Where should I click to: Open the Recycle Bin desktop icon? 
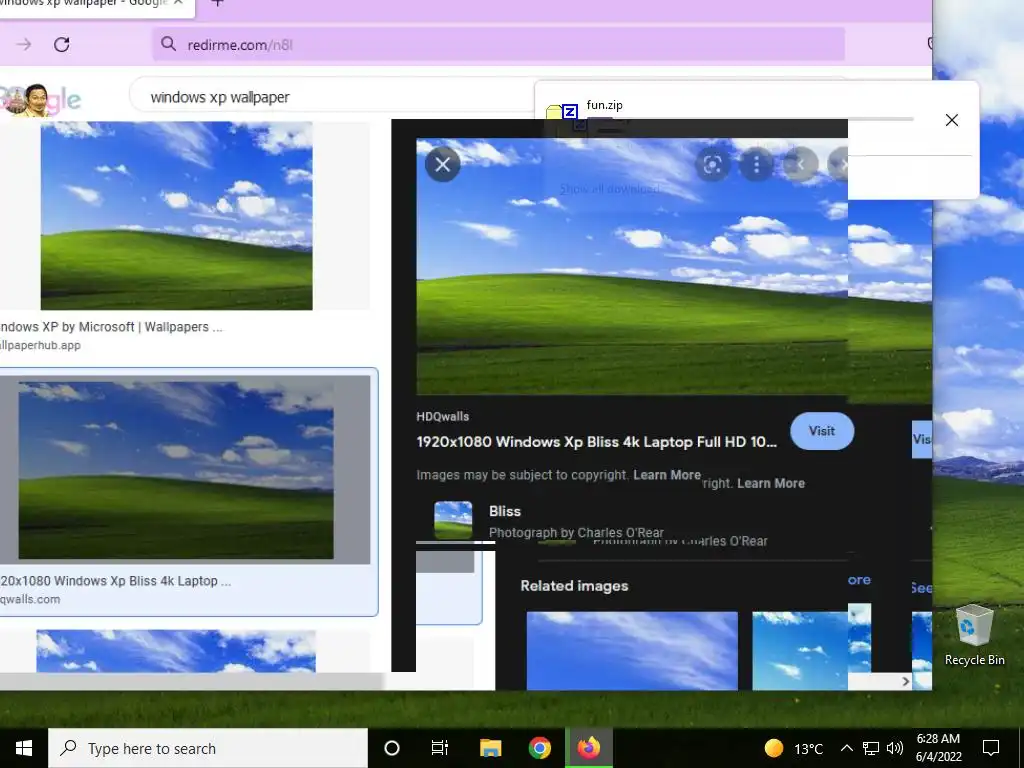tap(974, 635)
